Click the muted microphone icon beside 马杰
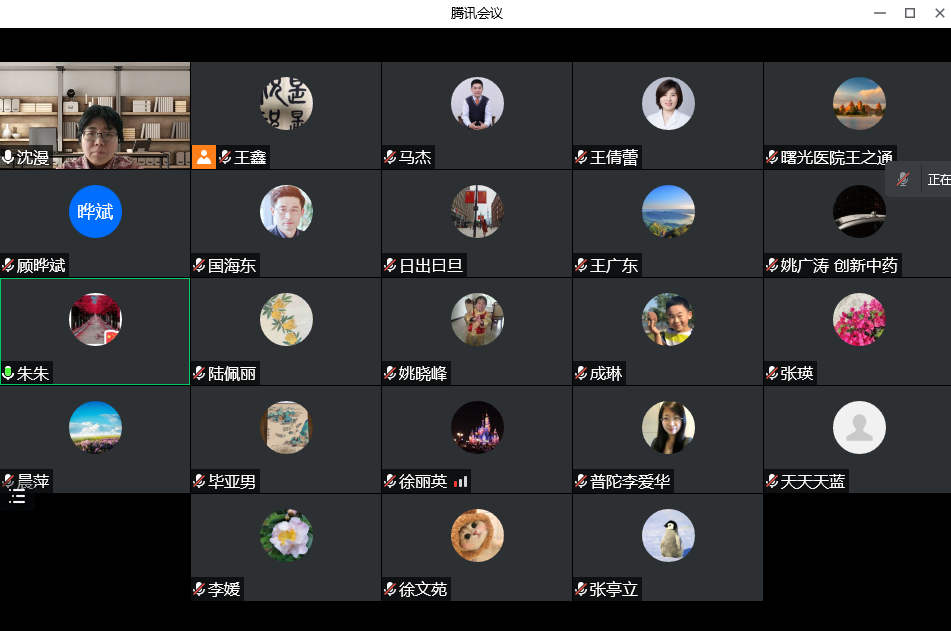951x631 pixels. pyautogui.click(x=390, y=157)
